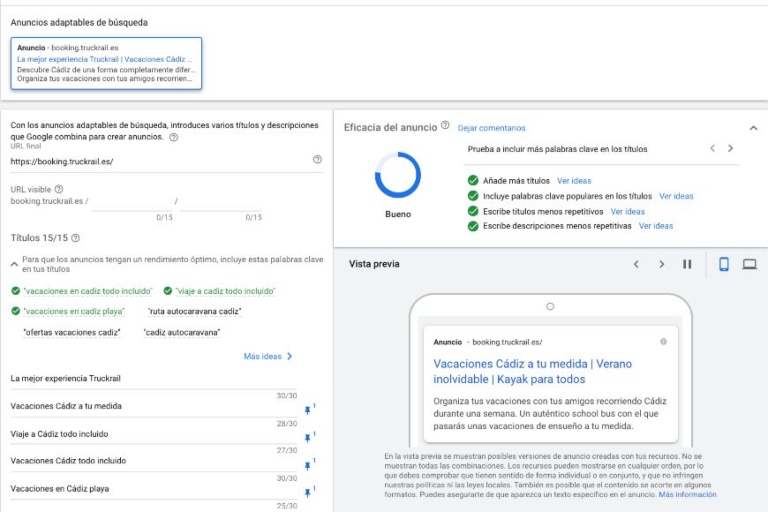Click info icon in ad preview card
768x512 pixels.
(x=663, y=341)
